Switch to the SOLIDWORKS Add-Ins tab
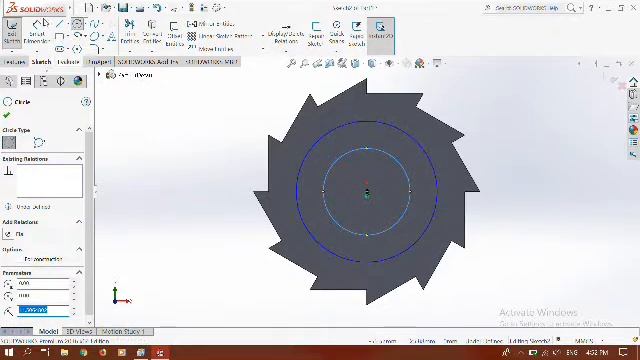The height and width of the screenshot is (360, 640). pos(148,62)
